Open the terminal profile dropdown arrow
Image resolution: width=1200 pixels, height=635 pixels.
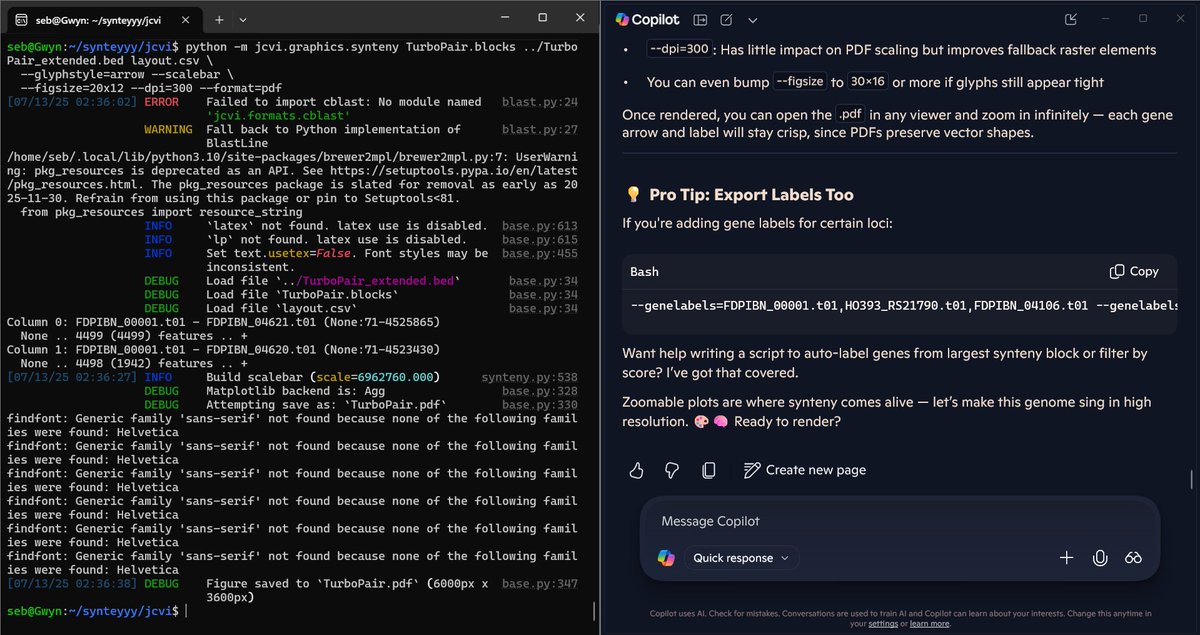[x=244, y=19]
